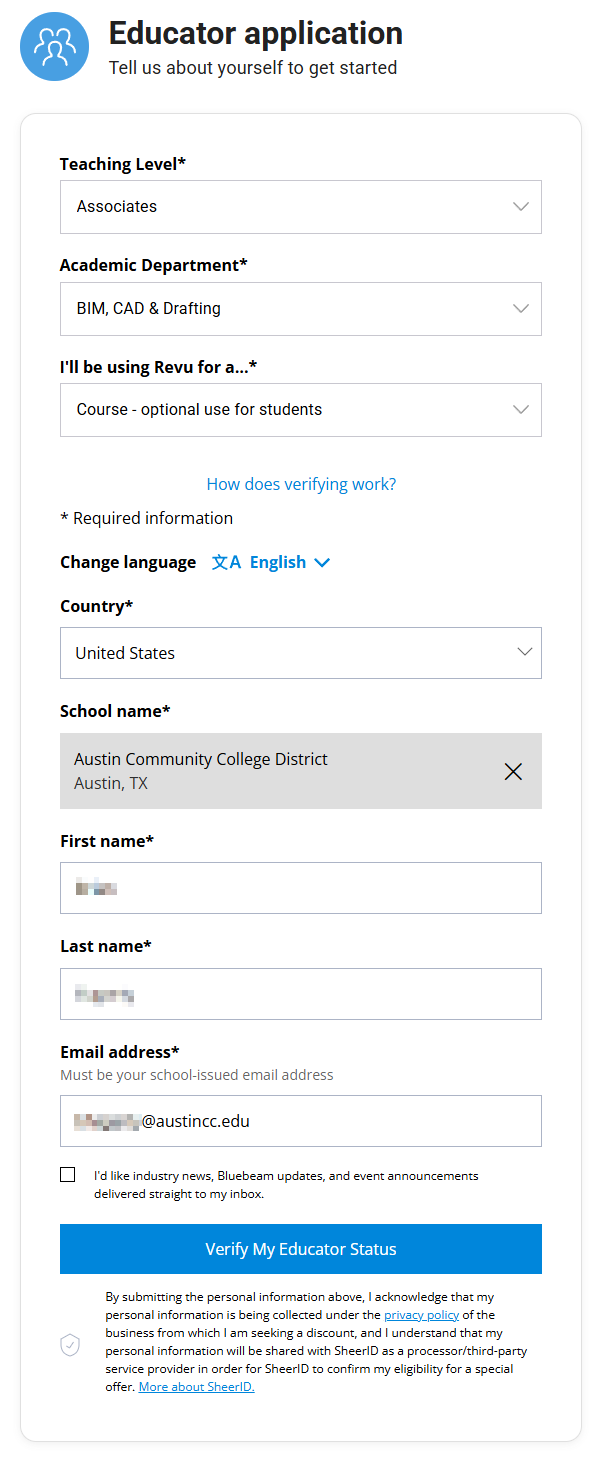The image size is (606, 1464).
Task: Click the shield icon near the disclaimer
Action: (70, 1345)
